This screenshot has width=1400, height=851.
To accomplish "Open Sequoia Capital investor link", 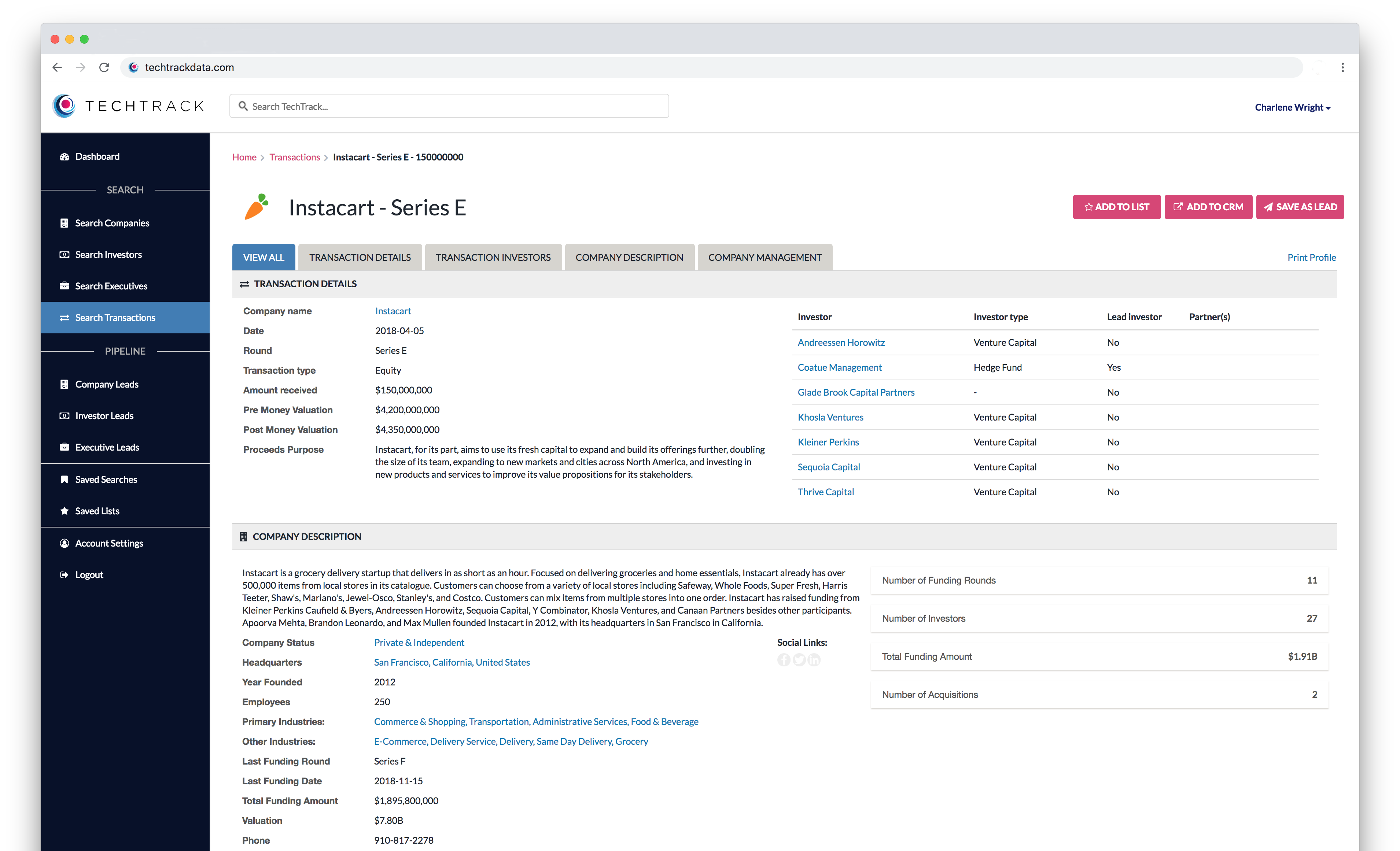I will (828, 467).
